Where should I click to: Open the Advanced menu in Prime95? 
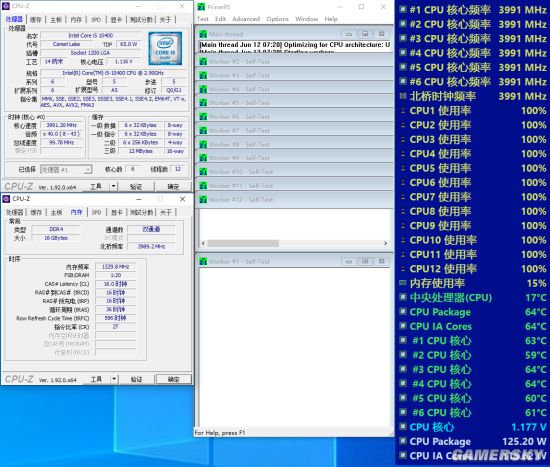pos(246,19)
